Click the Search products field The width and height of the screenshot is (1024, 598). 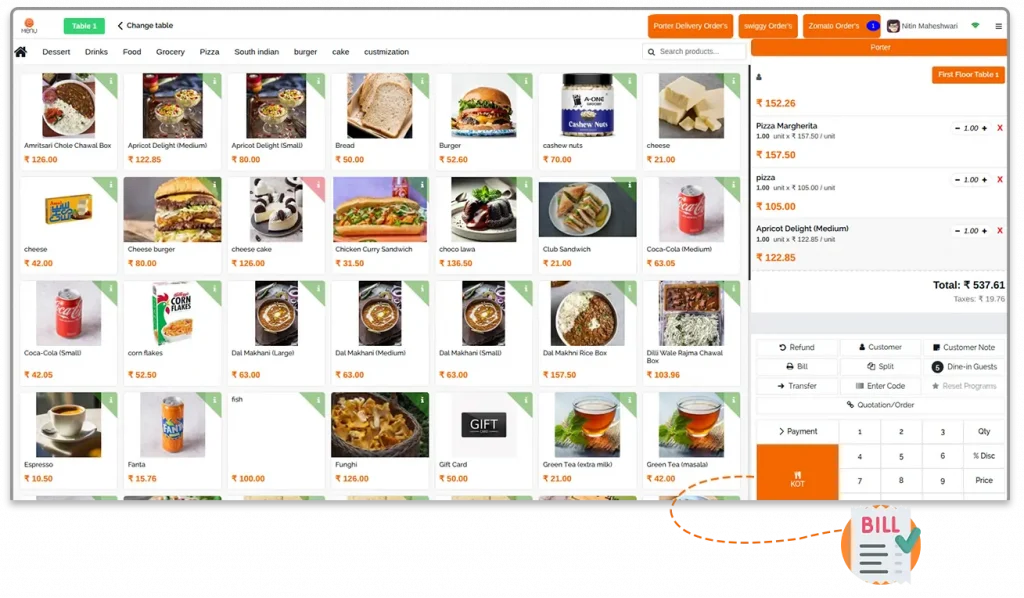(694, 52)
